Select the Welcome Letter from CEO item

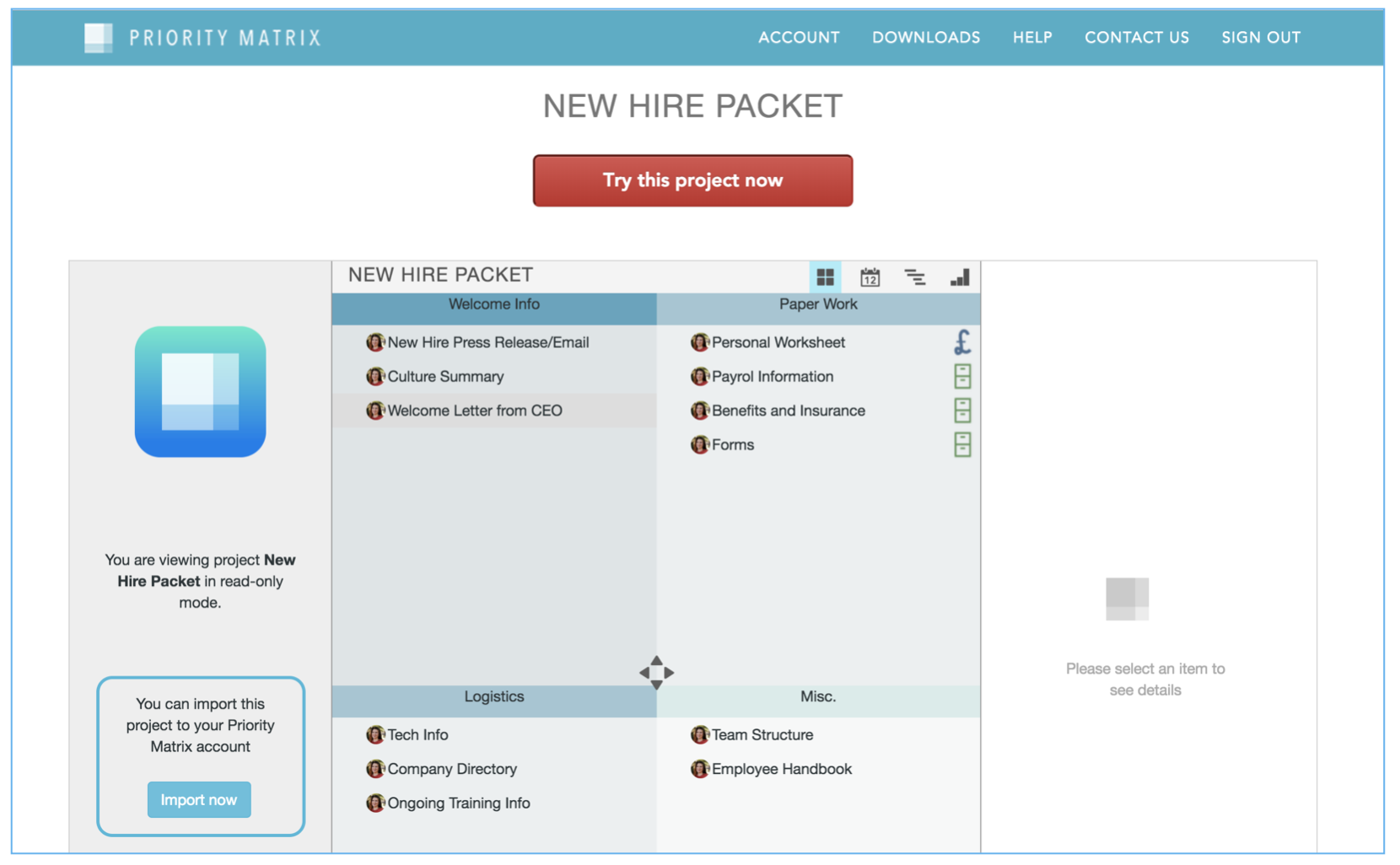(x=474, y=411)
